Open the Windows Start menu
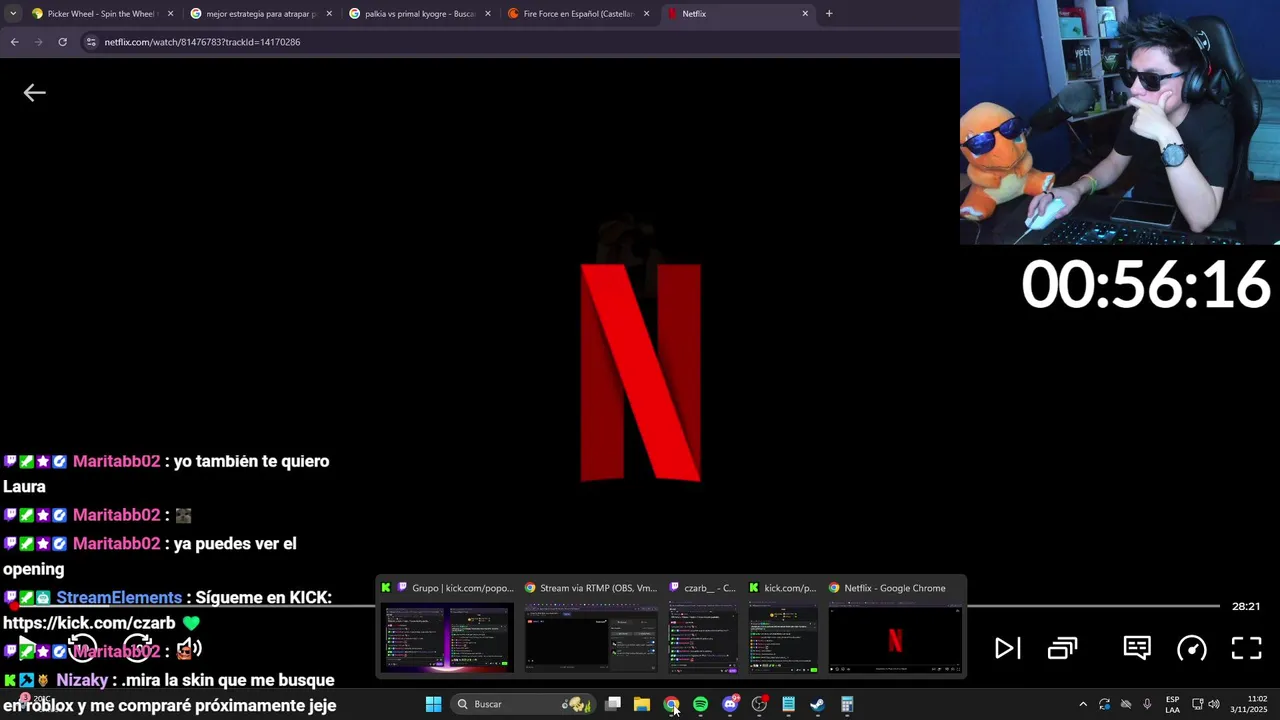 pos(433,704)
